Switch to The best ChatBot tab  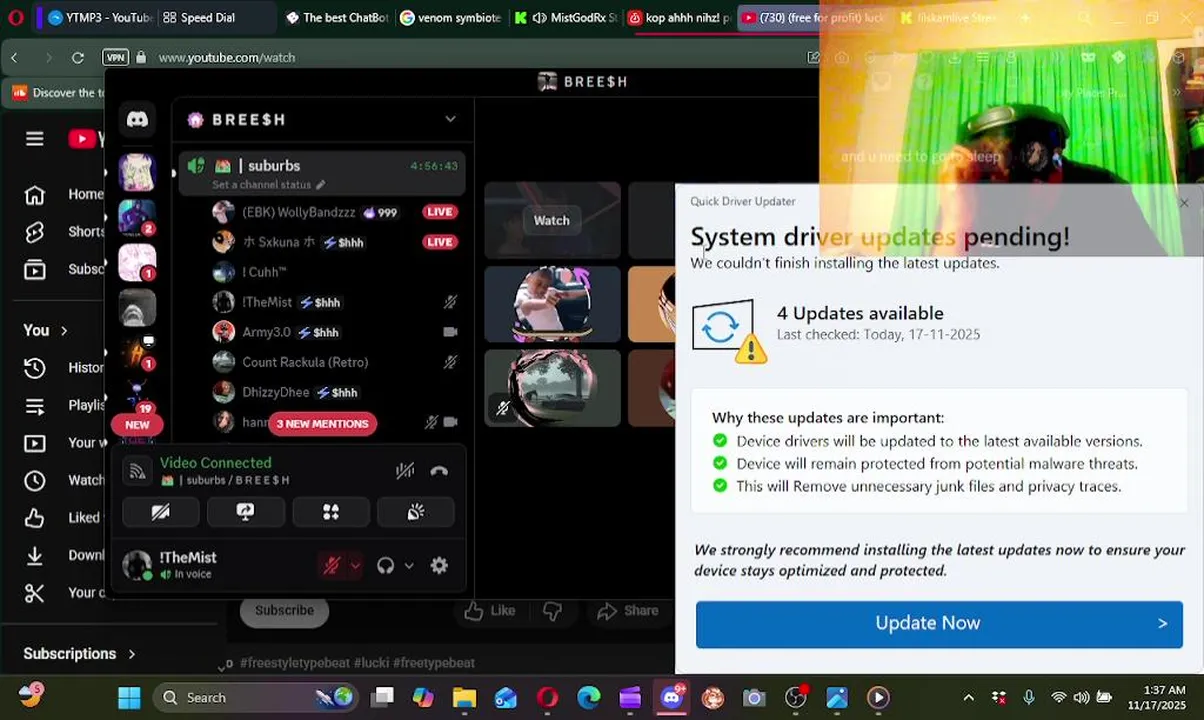[x=336, y=17]
